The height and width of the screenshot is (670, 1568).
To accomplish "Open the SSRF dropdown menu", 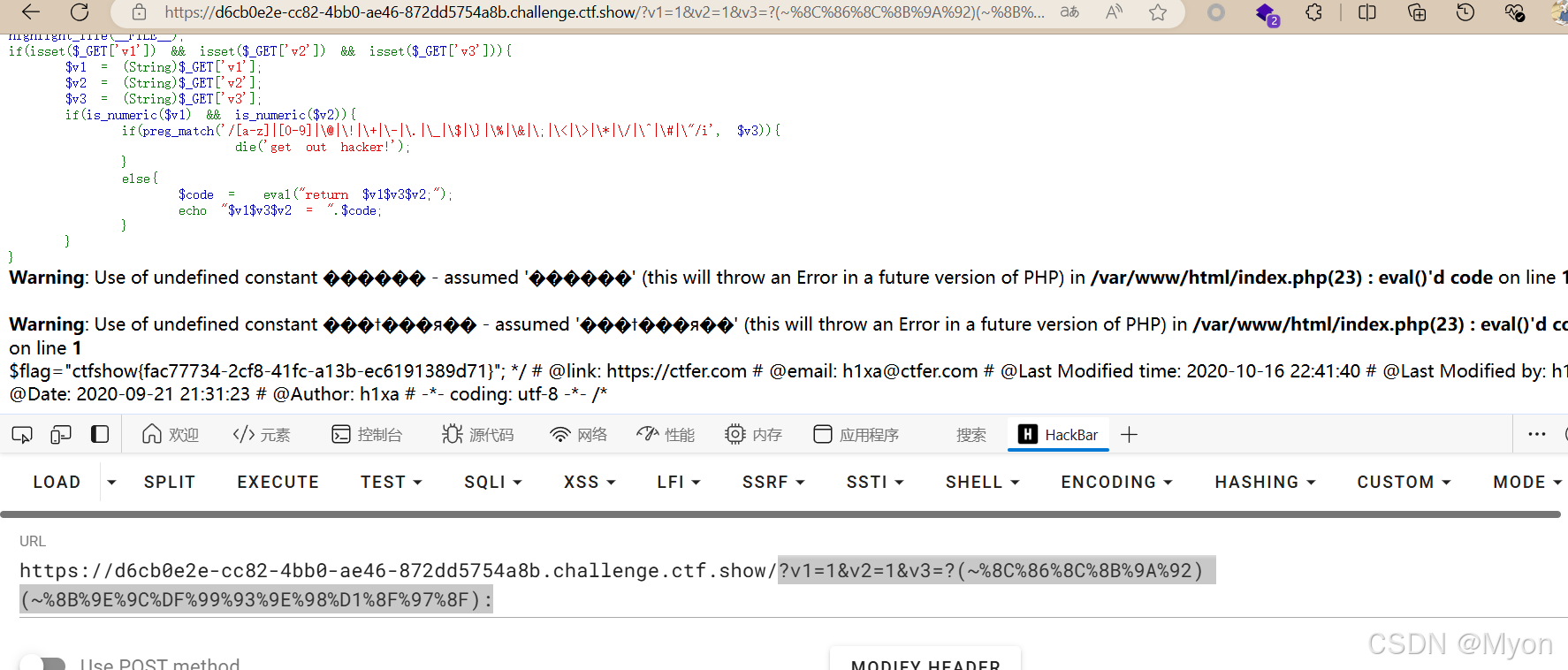I will click(773, 482).
